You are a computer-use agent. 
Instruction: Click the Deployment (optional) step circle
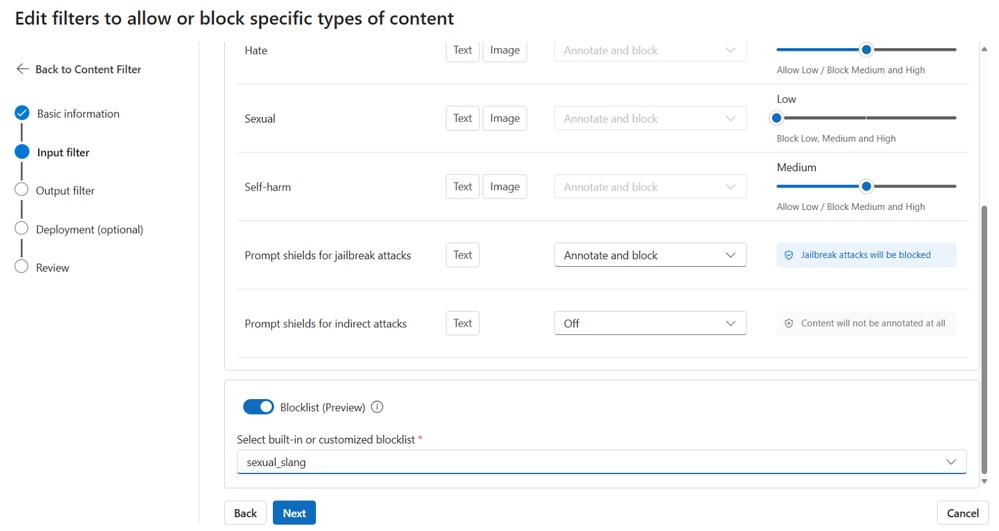click(x=22, y=229)
